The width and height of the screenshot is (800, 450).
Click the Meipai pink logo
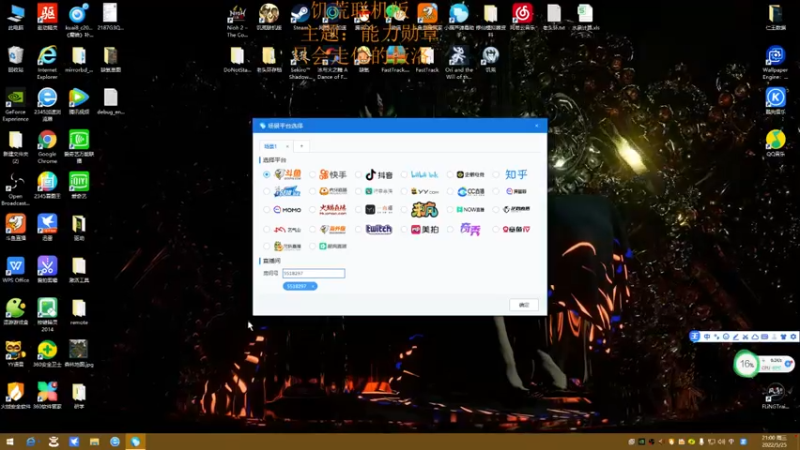pyautogui.click(x=425, y=230)
